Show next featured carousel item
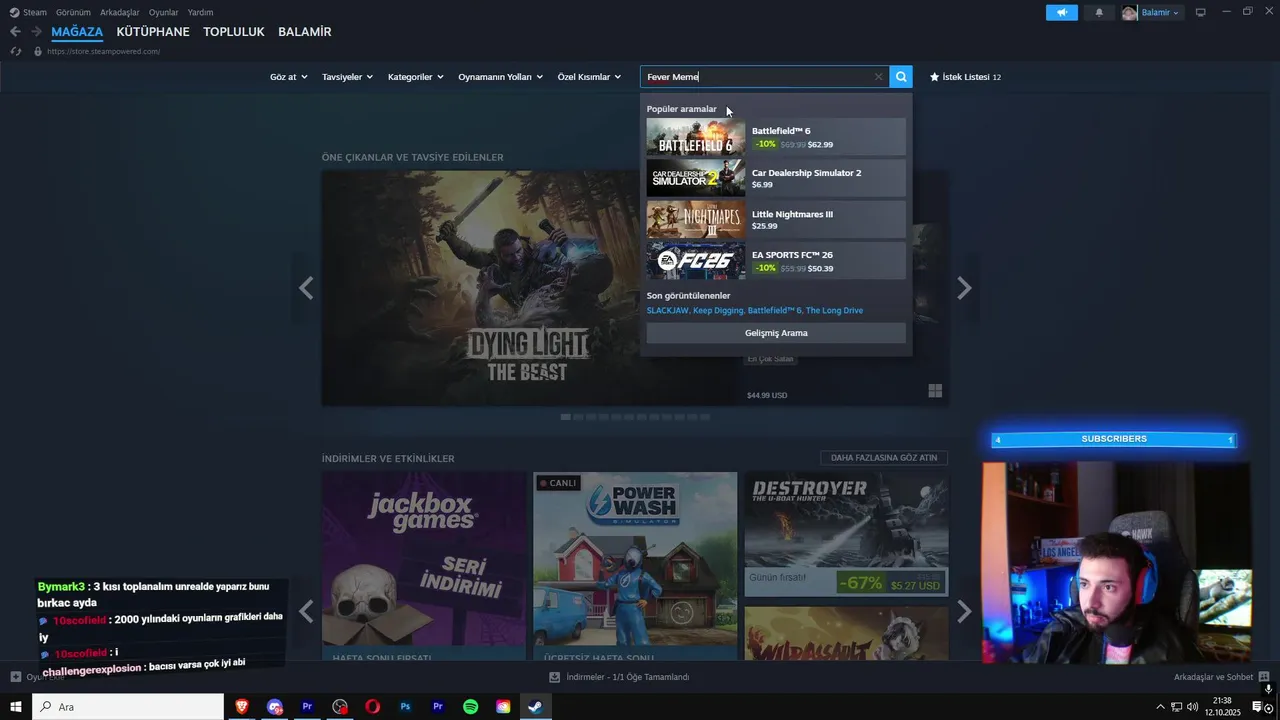The height and width of the screenshot is (720, 1280). [x=964, y=288]
